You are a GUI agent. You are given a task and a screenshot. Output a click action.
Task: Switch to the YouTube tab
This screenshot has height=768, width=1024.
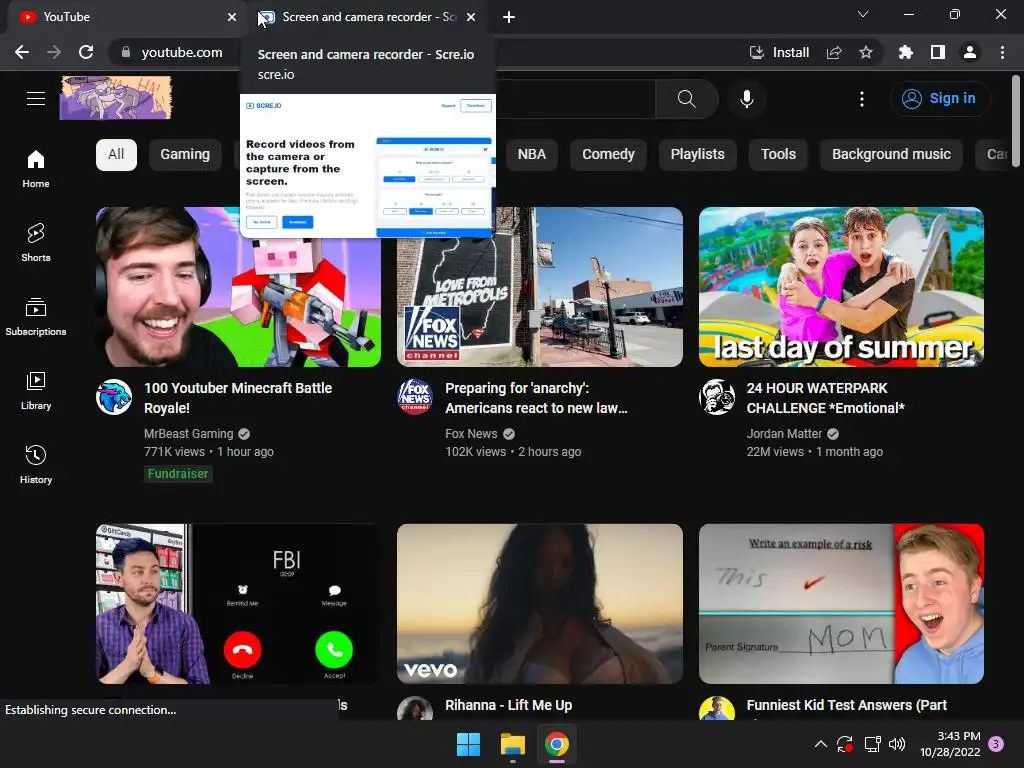[124, 17]
